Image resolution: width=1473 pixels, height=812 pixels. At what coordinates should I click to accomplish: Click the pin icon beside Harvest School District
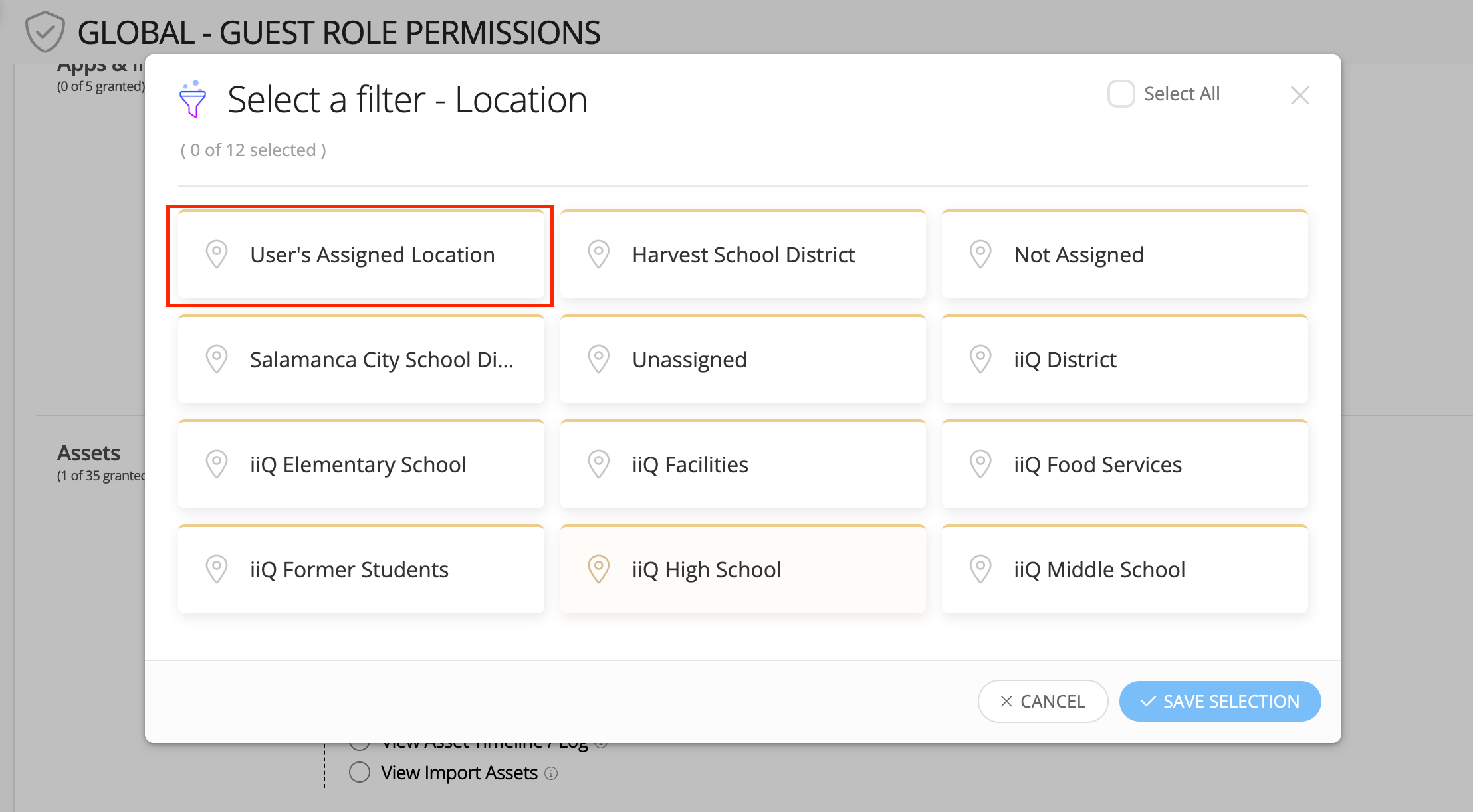(x=598, y=254)
